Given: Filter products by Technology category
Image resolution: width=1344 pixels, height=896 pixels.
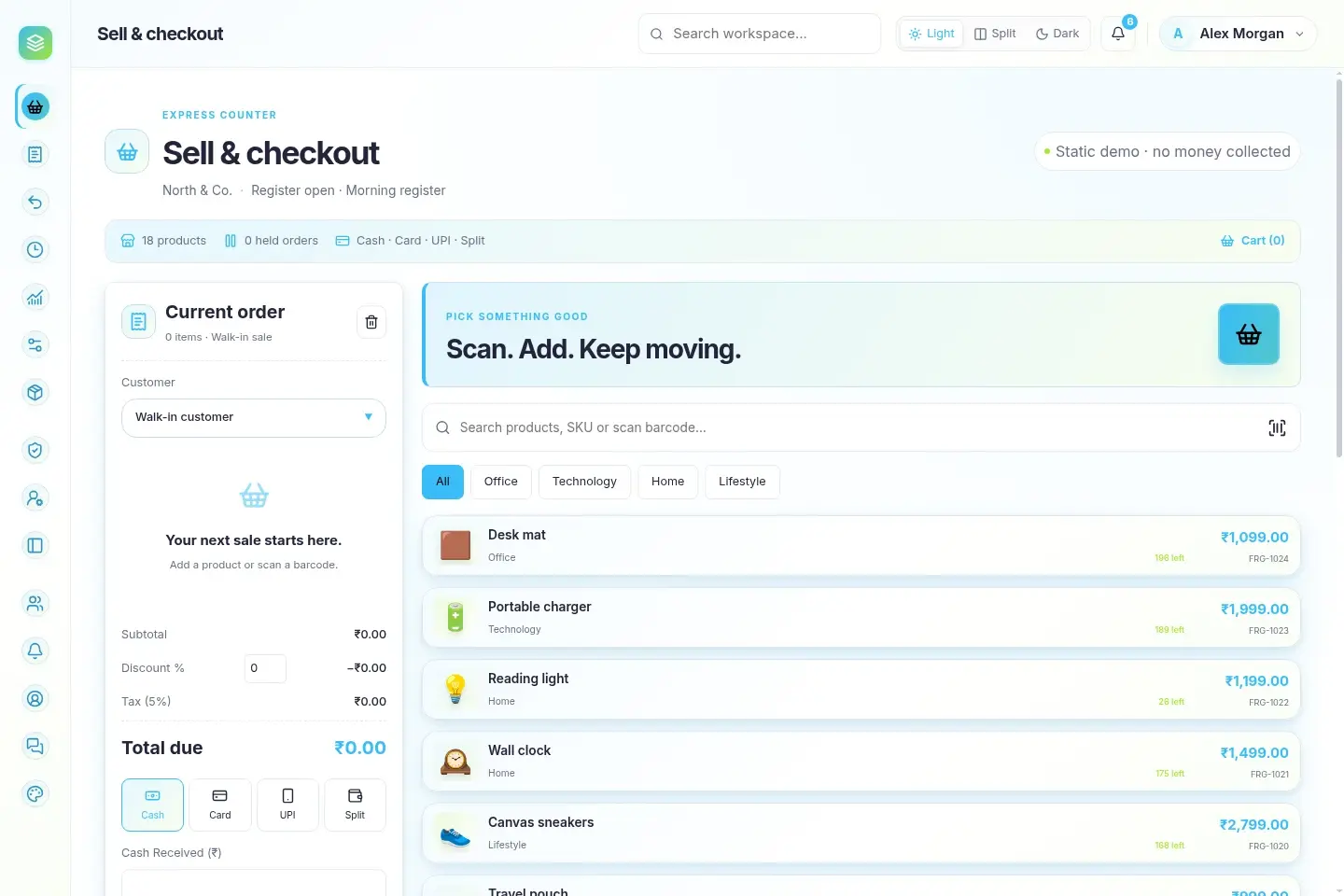Looking at the screenshot, I should 584,482.
